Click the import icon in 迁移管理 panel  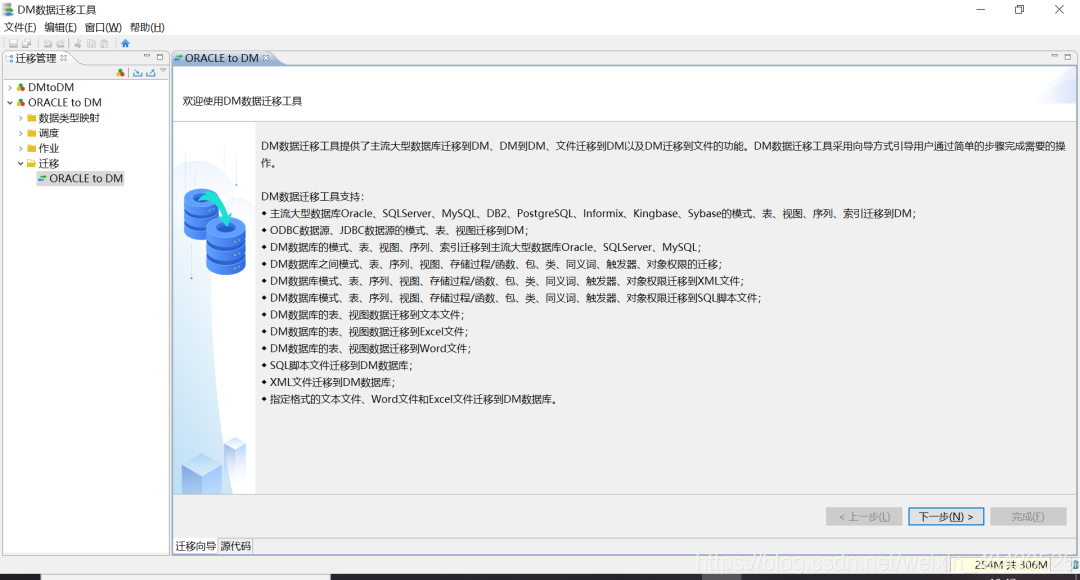point(138,72)
